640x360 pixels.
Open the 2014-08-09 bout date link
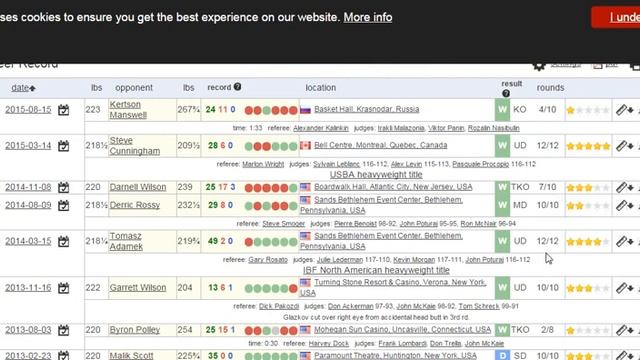point(28,205)
